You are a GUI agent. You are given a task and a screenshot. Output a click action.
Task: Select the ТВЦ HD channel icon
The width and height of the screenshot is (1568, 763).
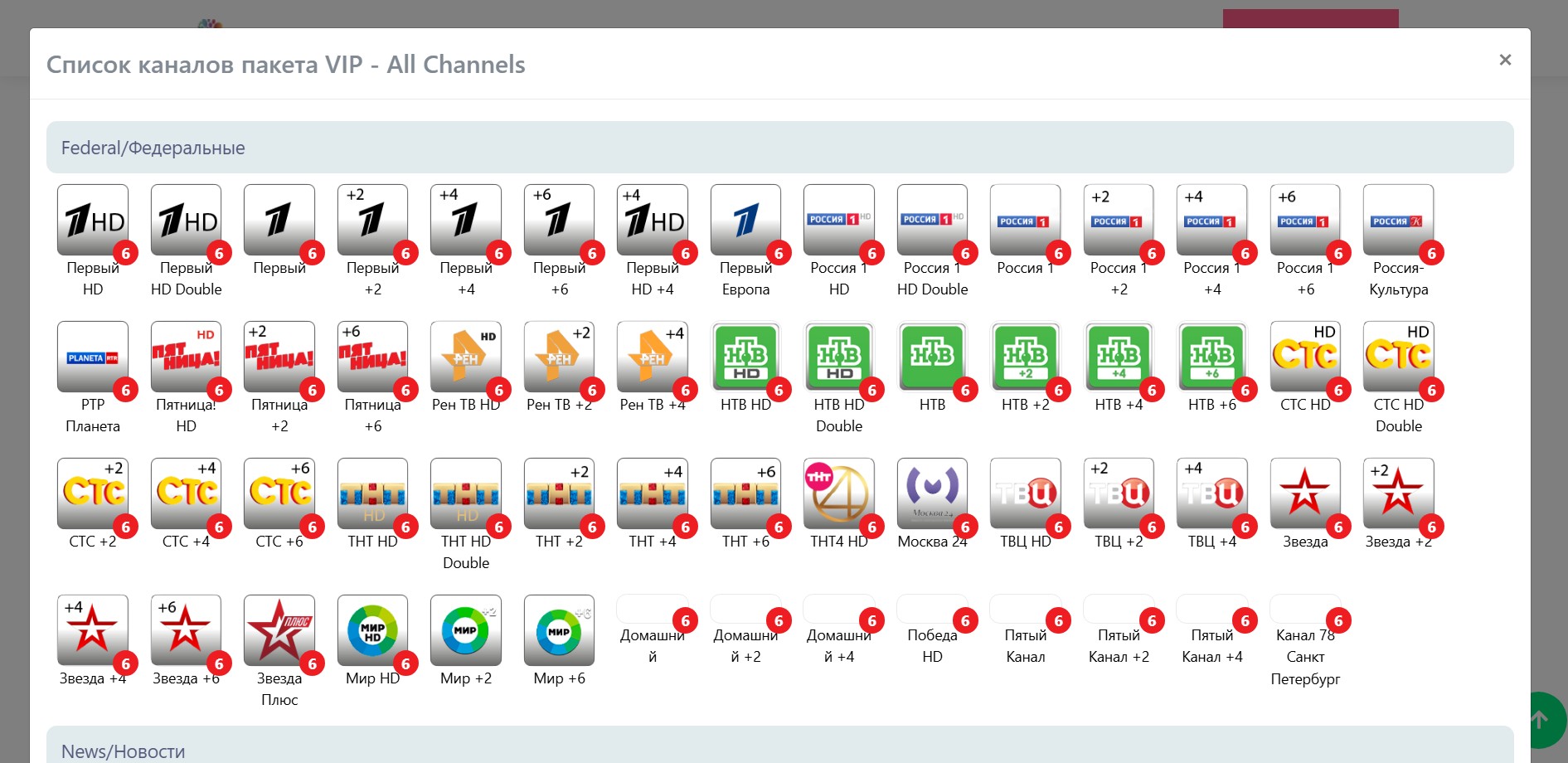click(x=1025, y=493)
